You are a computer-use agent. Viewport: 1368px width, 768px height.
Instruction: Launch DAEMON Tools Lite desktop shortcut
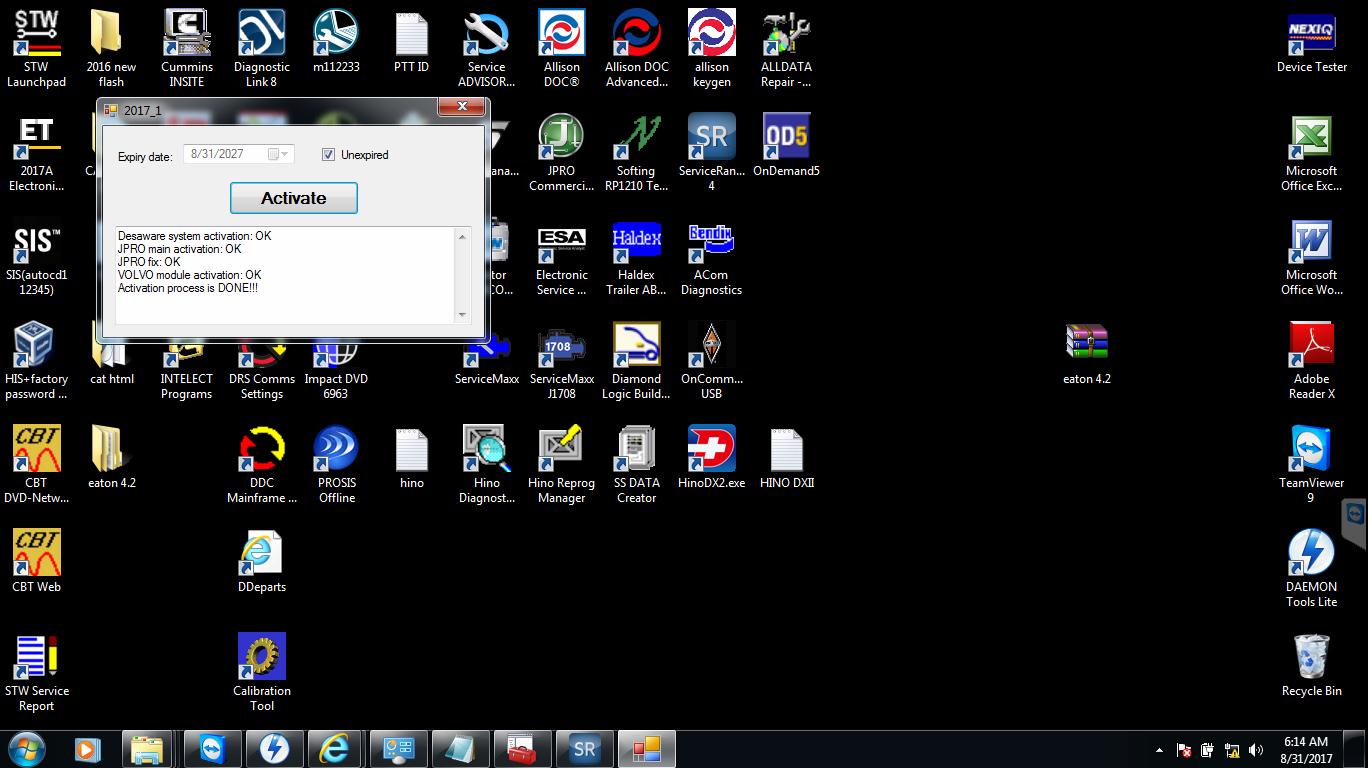click(1311, 568)
